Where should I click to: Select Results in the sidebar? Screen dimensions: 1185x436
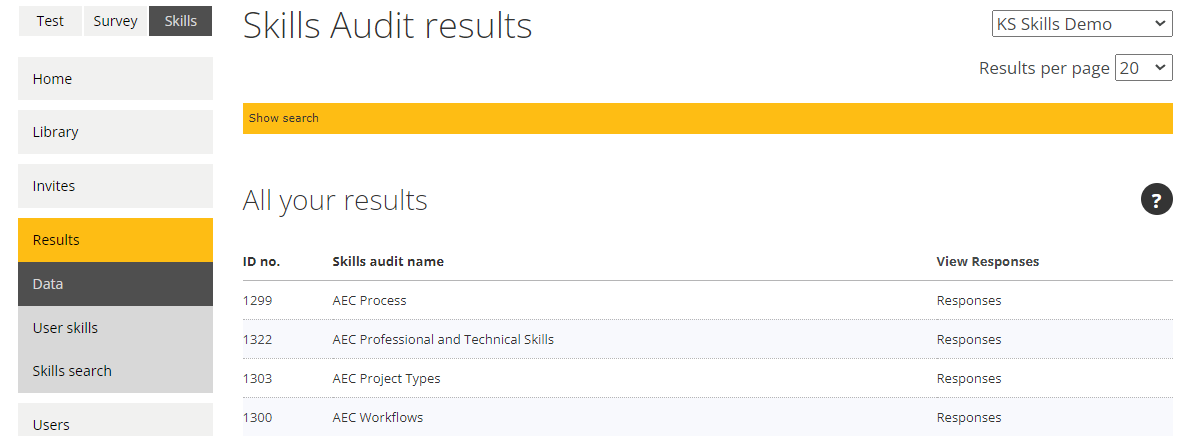[116, 240]
